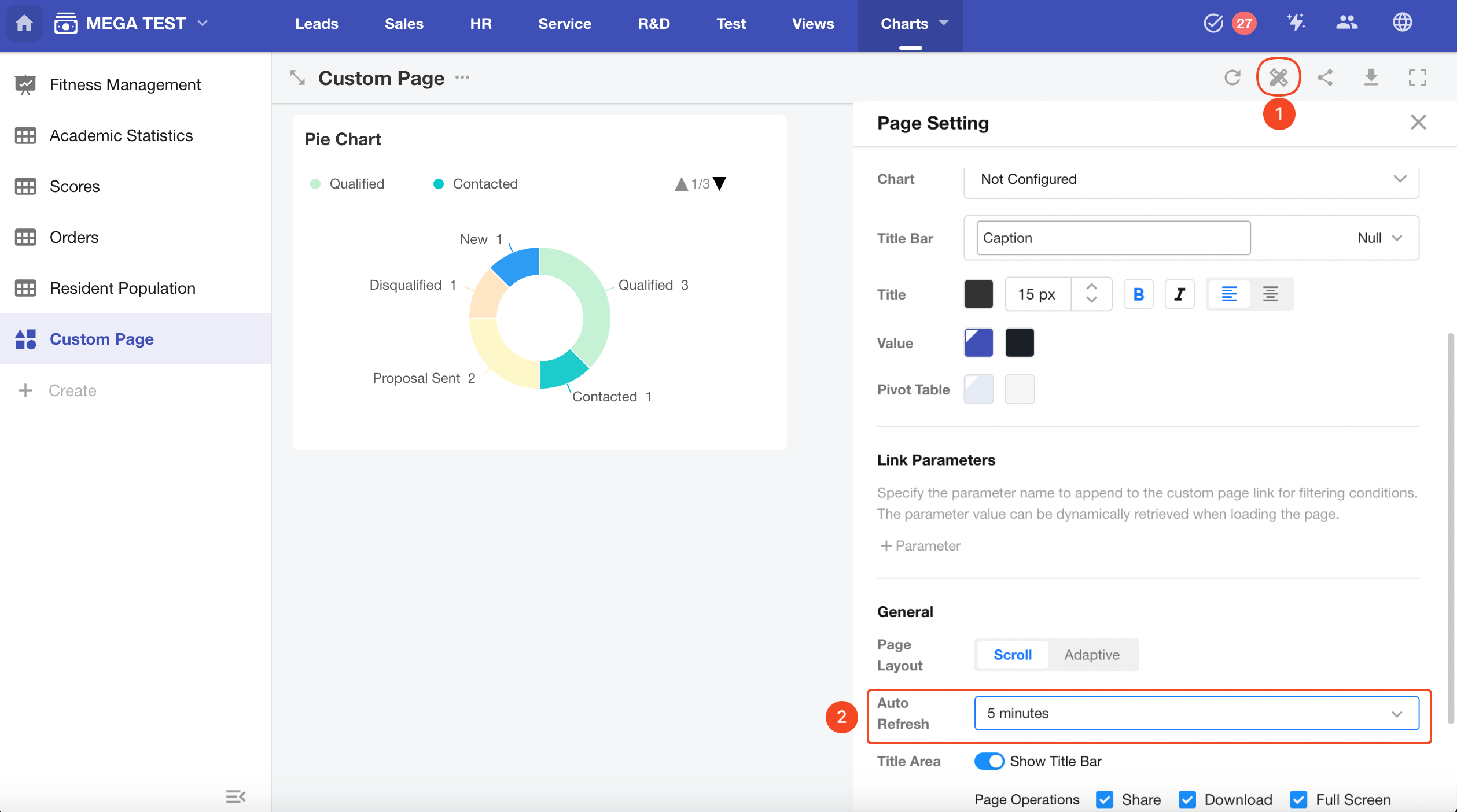Go to the home icon
Screen dimensions: 1457x812
pos(24,23)
